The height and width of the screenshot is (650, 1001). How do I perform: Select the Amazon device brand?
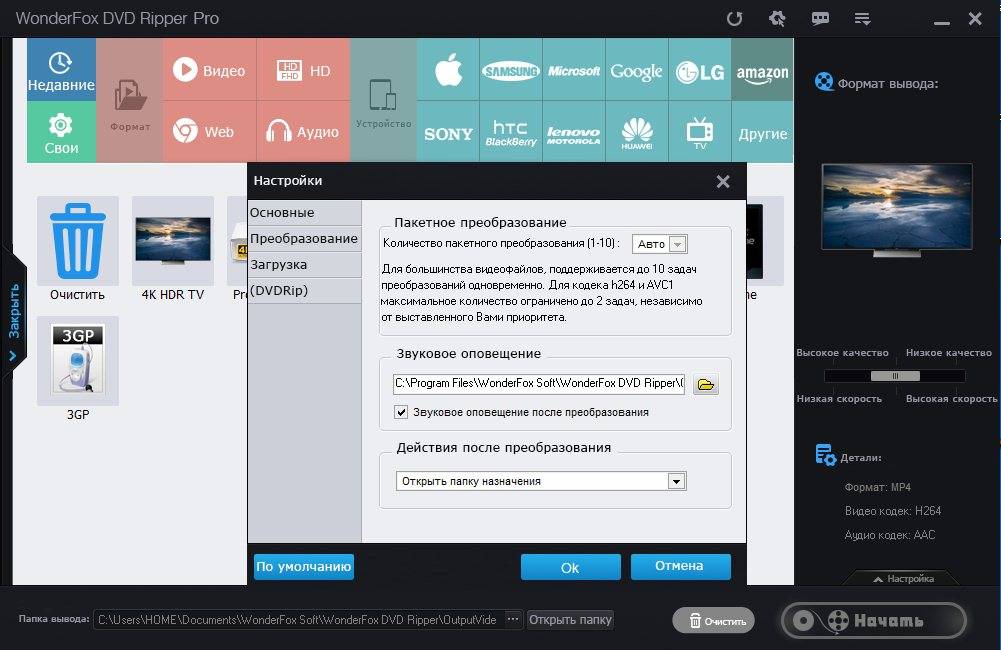762,70
